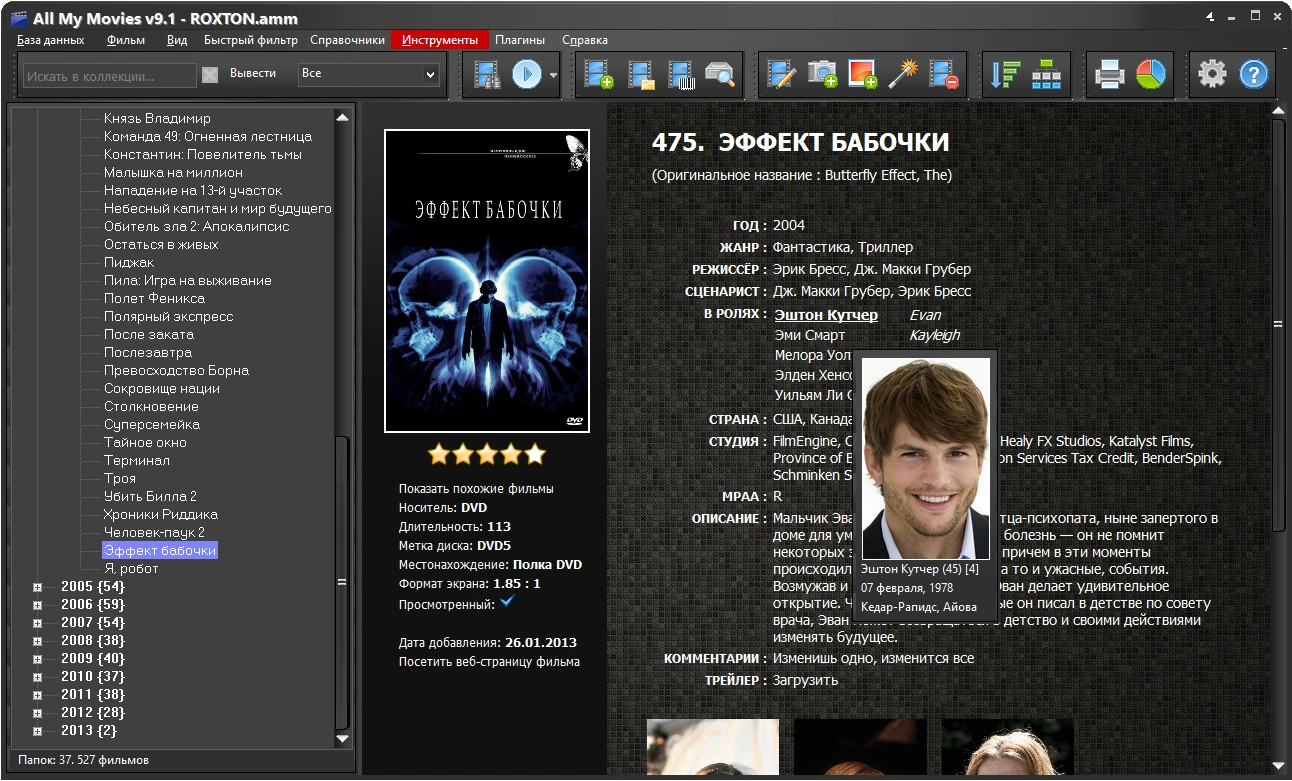
Task: Open grouping tree structure icon
Action: tap(1046, 75)
